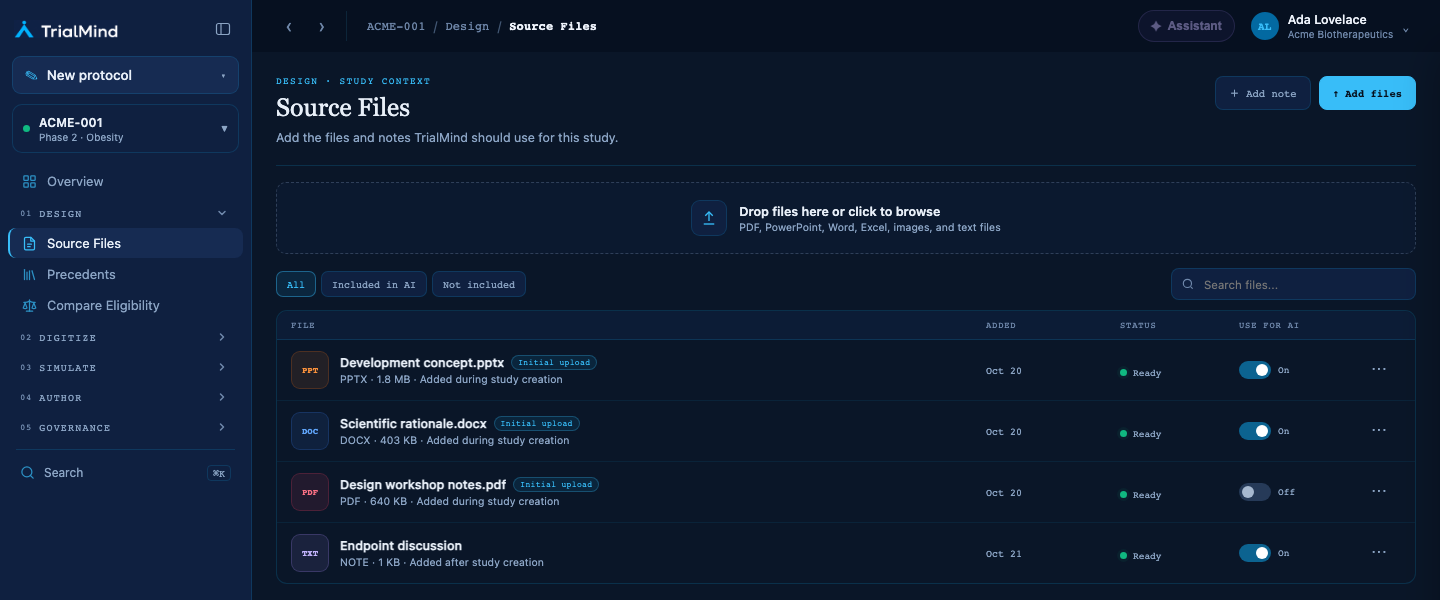1440x600 pixels.
Task: Click the TrialMind logo icon
Action: tap(25, 30)
